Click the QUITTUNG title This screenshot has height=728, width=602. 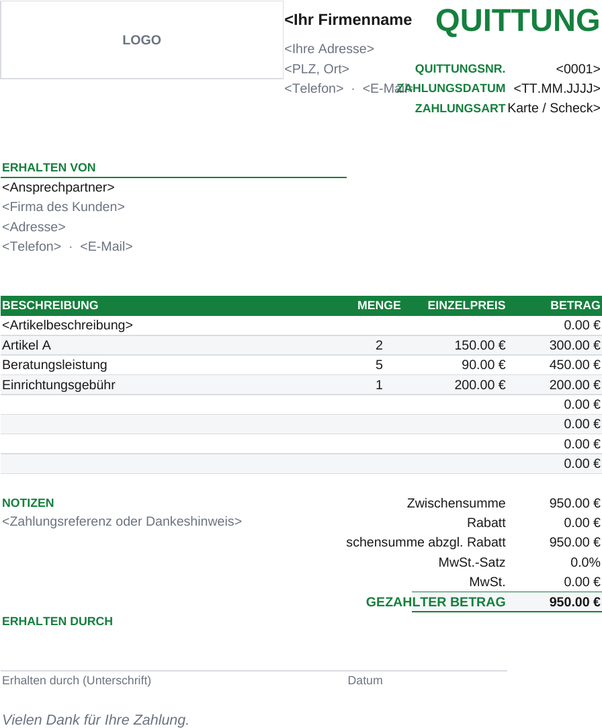coord(518,21)
